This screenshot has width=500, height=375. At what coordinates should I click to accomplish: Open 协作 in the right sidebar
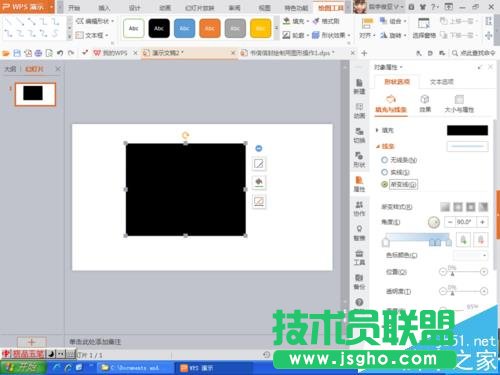pos(359,209)
